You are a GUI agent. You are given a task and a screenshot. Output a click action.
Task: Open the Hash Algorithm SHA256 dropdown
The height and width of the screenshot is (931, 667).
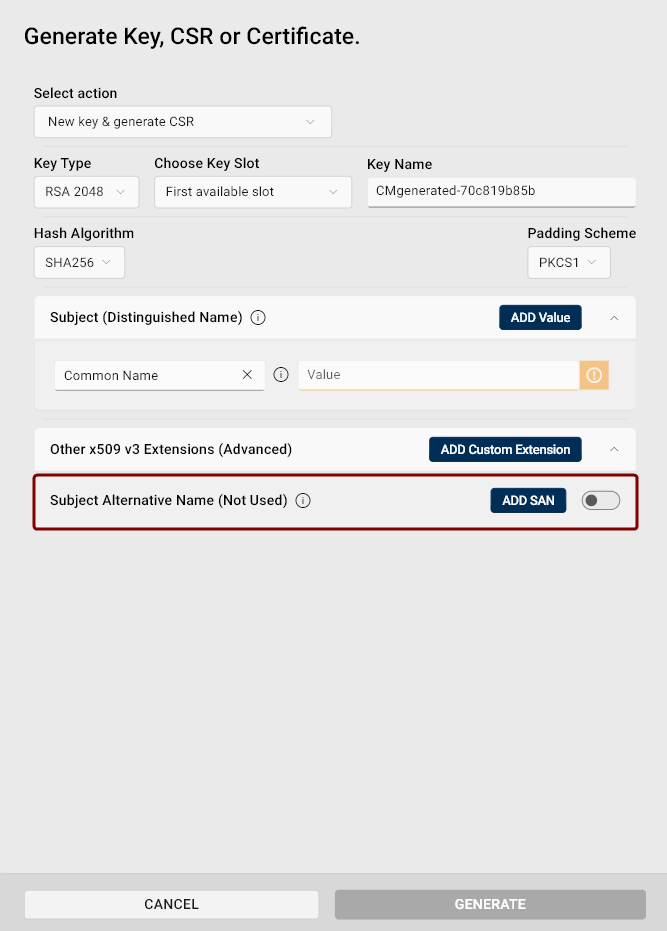tap(79, 263)
